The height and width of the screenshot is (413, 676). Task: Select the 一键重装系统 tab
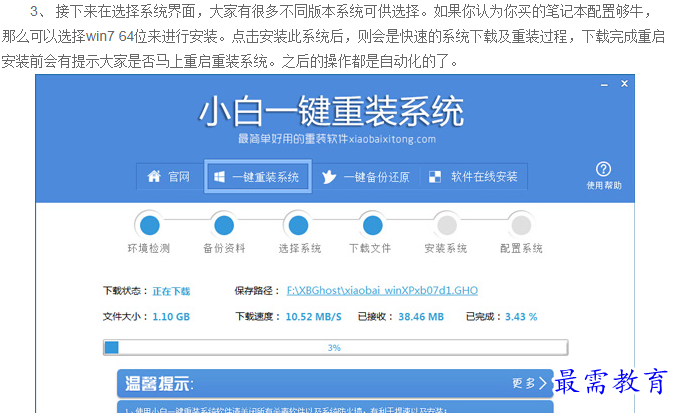pyautogui.click(x=258, y=176)
